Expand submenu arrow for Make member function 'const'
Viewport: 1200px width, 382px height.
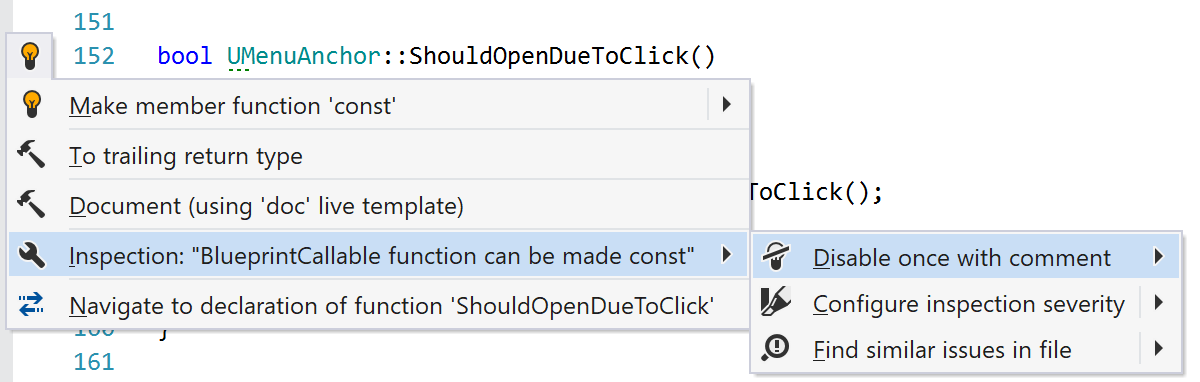727,104
